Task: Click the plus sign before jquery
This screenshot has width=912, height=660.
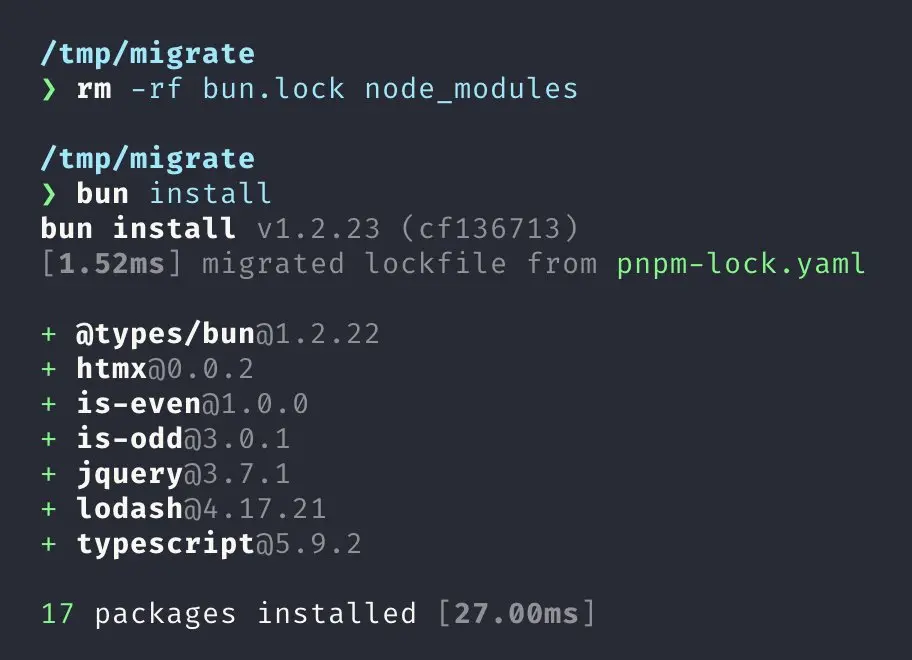Action: [x=49, y=474]
